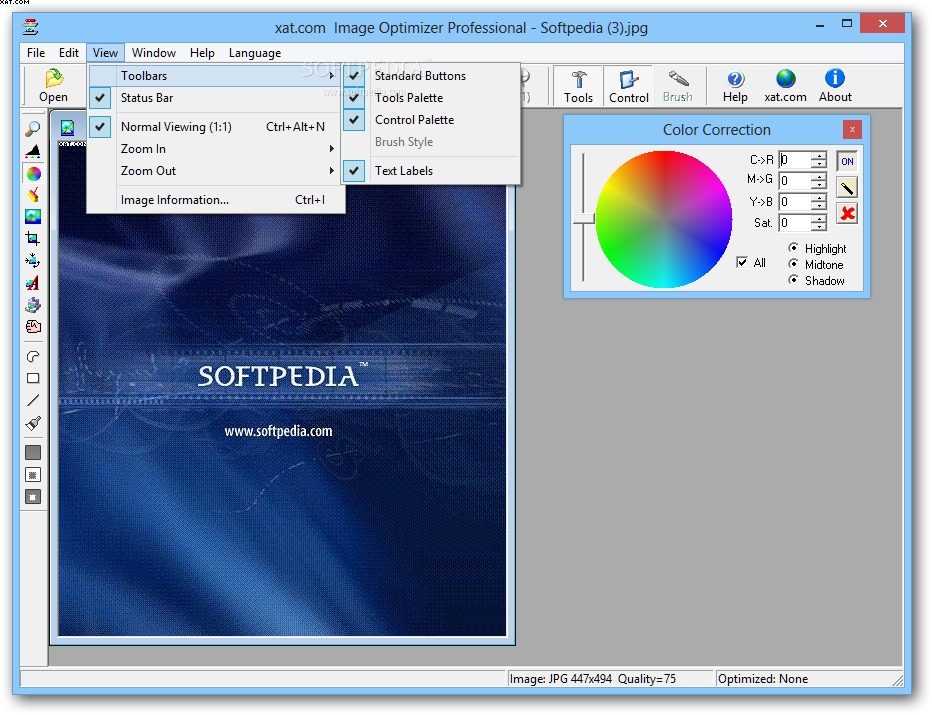Select the Midtone radio button

click(x=794, y=263)
